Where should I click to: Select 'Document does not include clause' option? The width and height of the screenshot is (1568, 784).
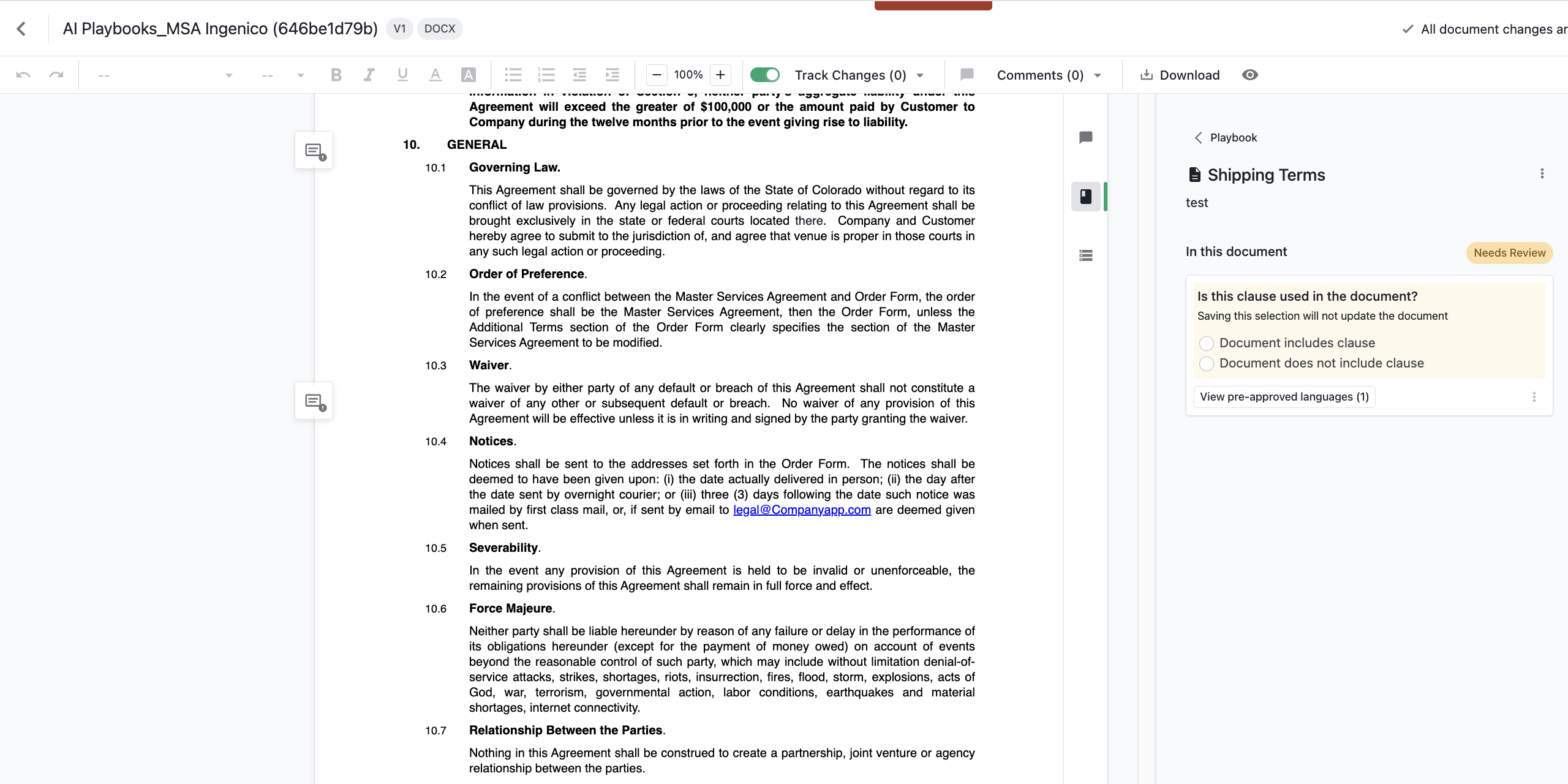tap(1207, 364)
